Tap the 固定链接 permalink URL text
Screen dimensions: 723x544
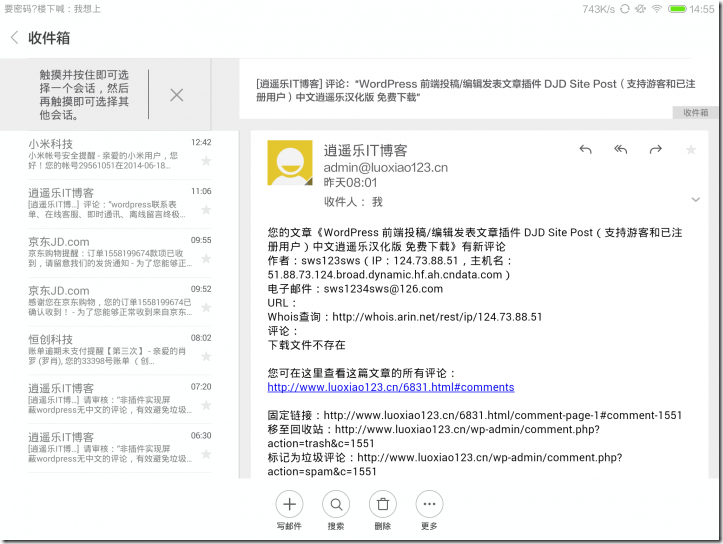point(503,415)
